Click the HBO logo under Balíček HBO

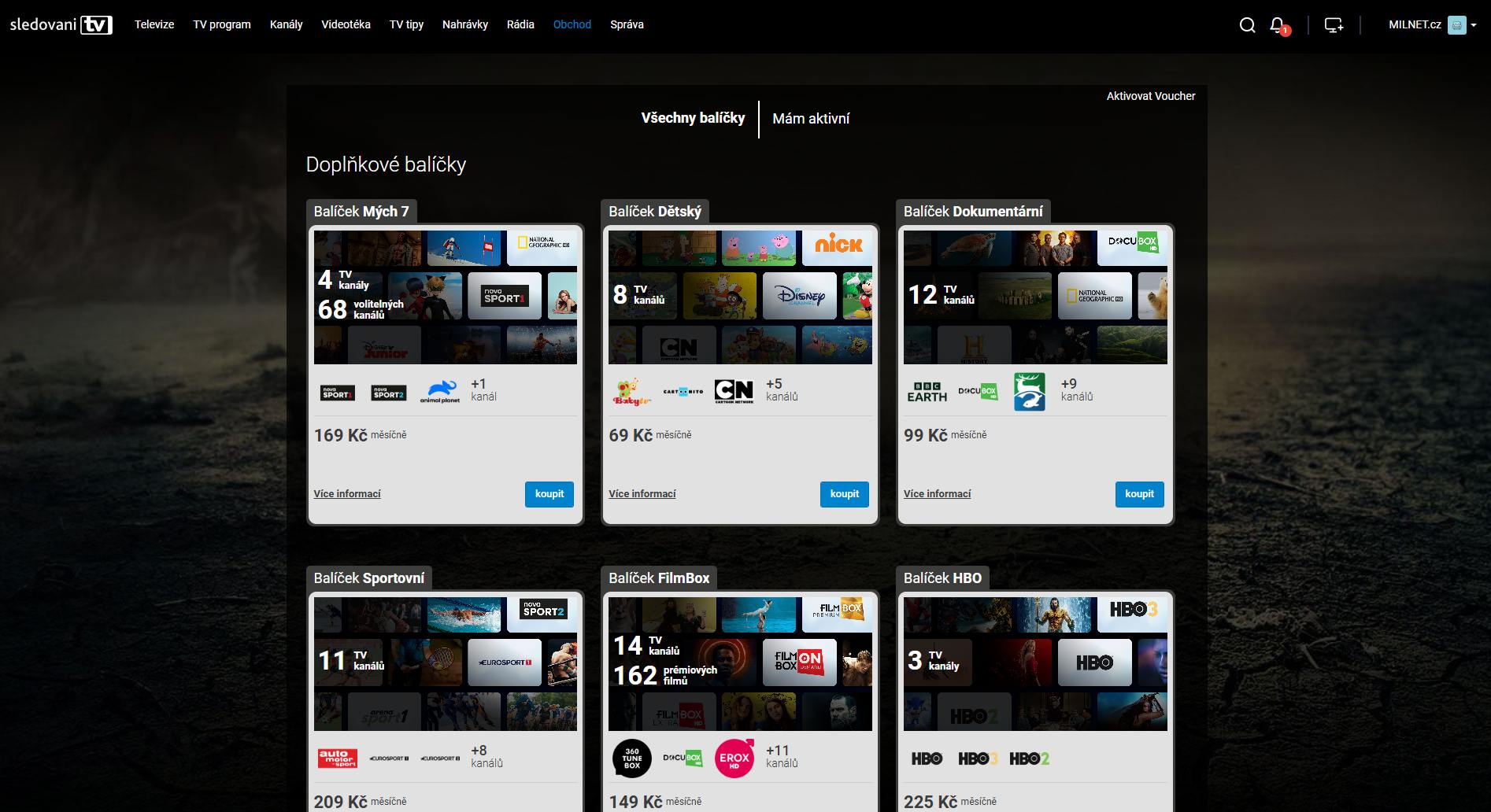click(x=927, y=758)
